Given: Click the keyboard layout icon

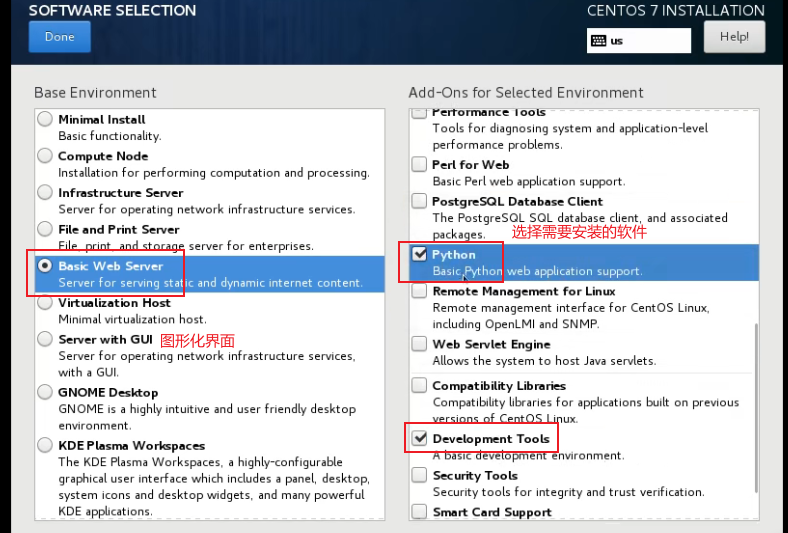Looking at the screenshot, I should 598,41.
